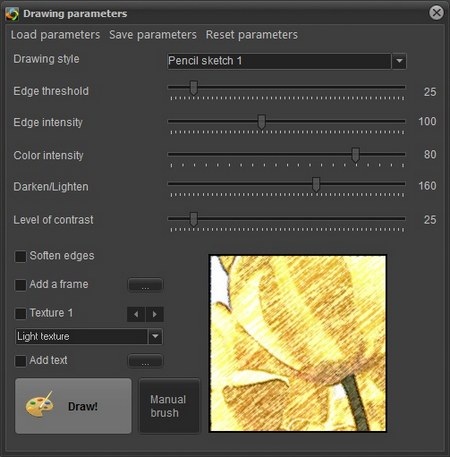This screenshot has height=457, width=450.
Task: Open the Load parameters menu
Action: (x=55, y=35)
